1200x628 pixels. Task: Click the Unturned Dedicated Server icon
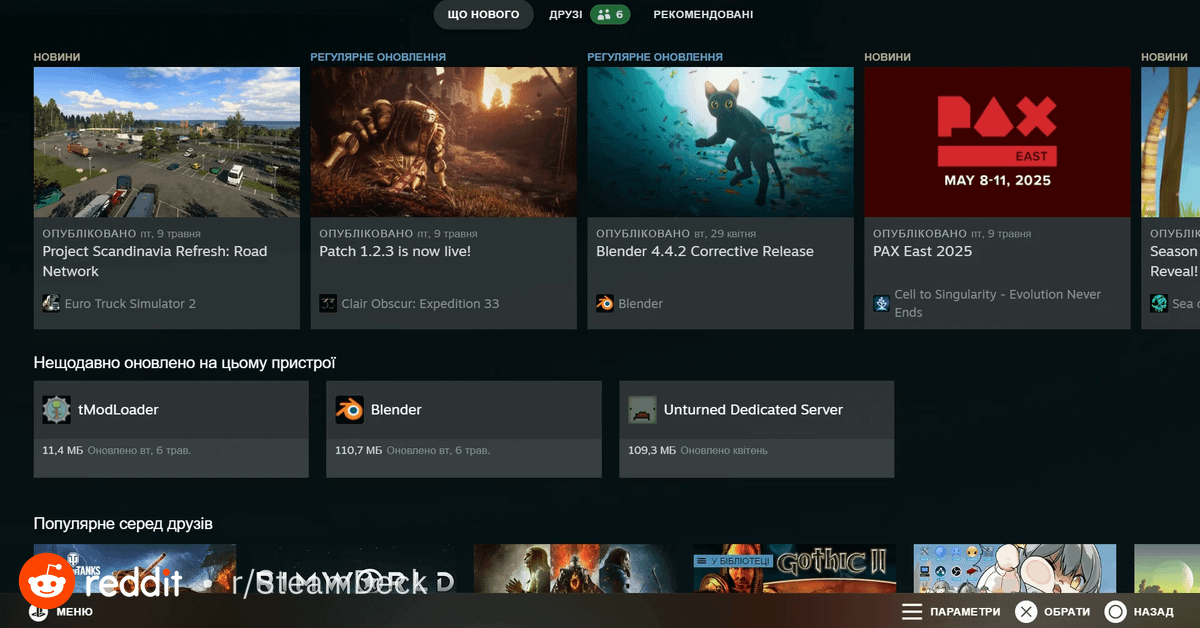point(642,410)
